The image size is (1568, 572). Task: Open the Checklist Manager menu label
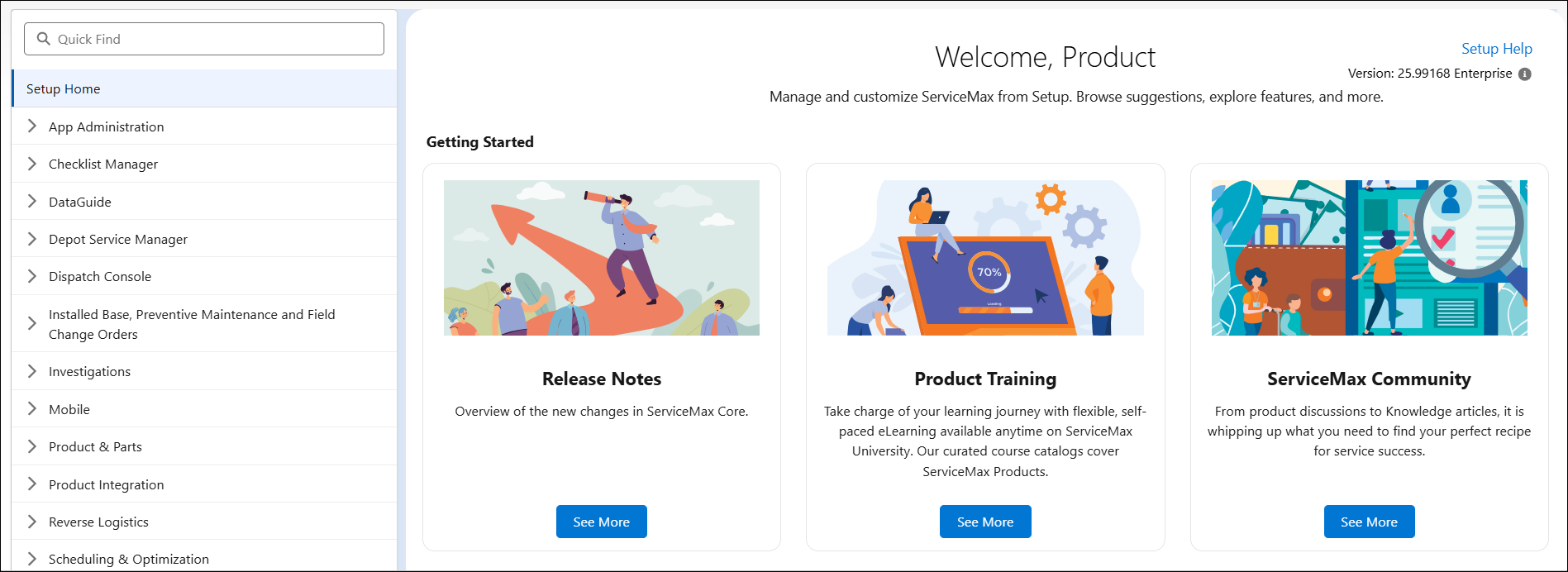click(103, 164)
